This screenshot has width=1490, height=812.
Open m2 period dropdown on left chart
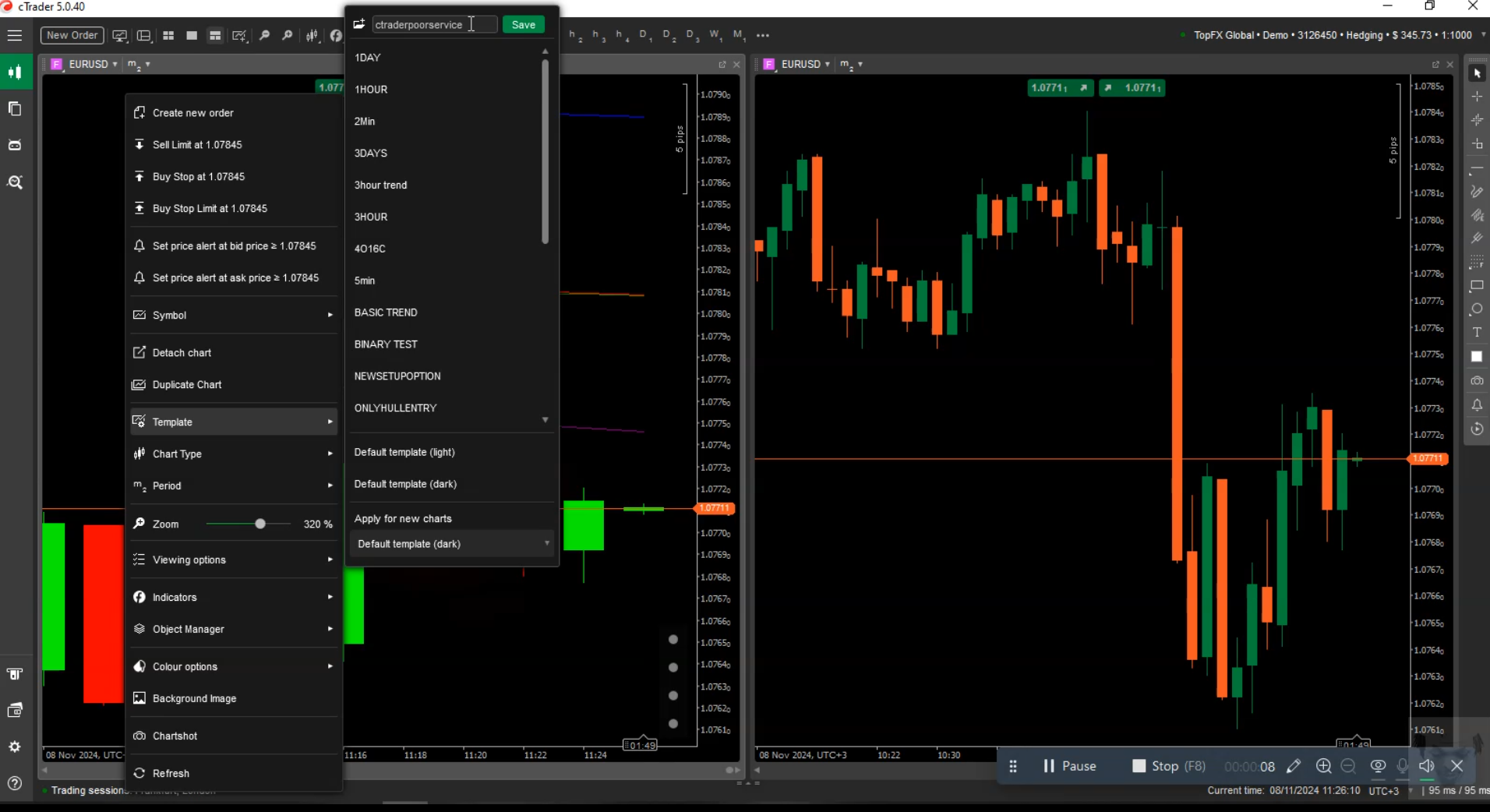(x=139, y=64)
